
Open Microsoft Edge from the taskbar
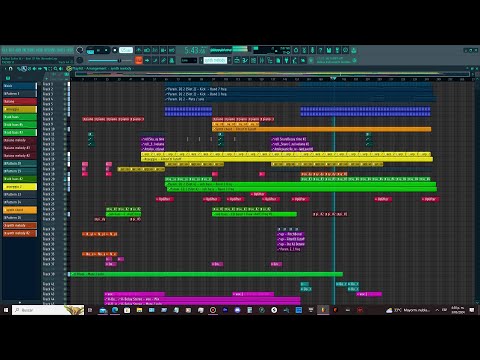pyautogui.click(x=115, y=310)
